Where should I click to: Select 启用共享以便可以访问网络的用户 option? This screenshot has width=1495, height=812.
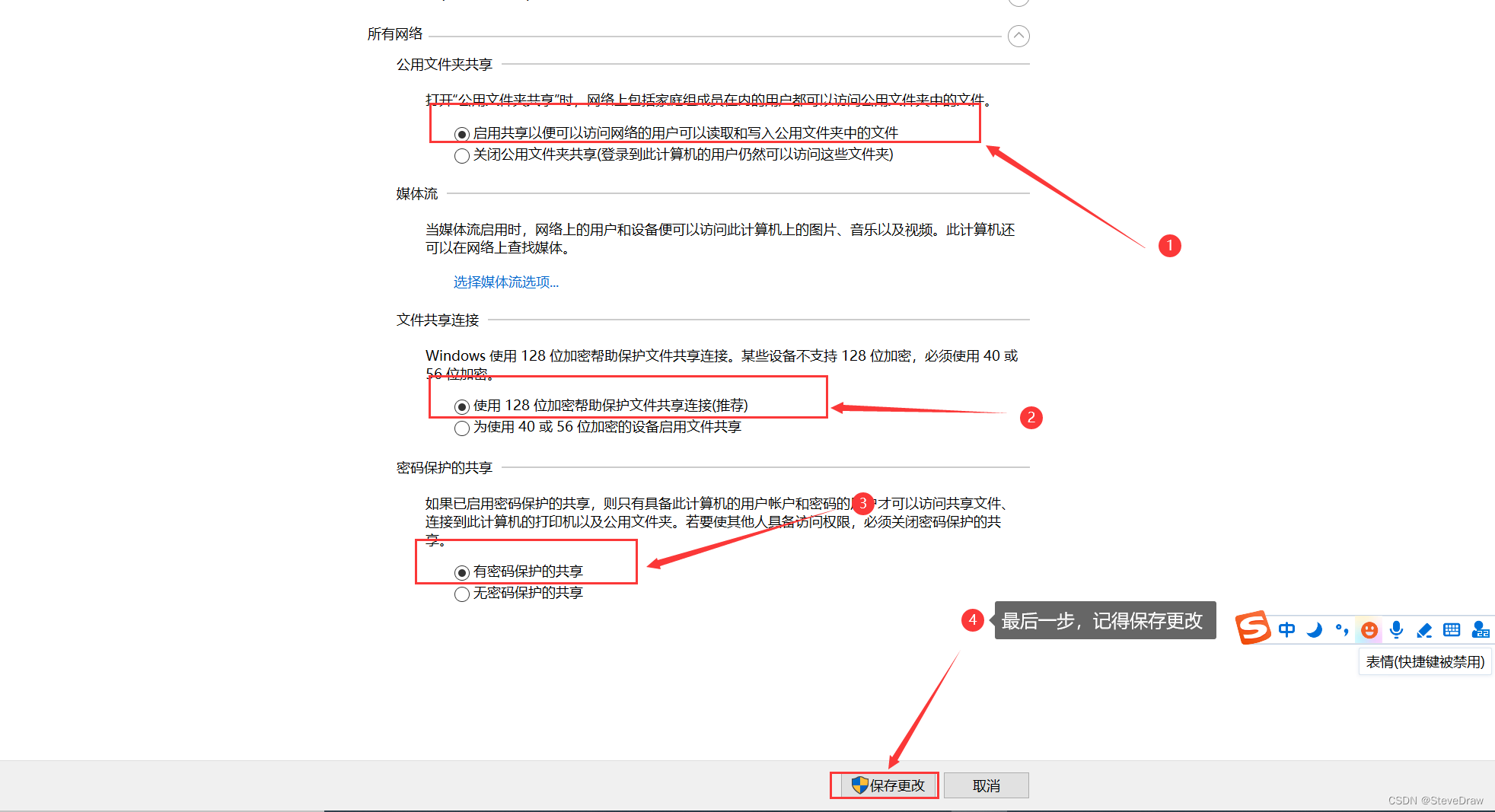[x=462, y=133]
